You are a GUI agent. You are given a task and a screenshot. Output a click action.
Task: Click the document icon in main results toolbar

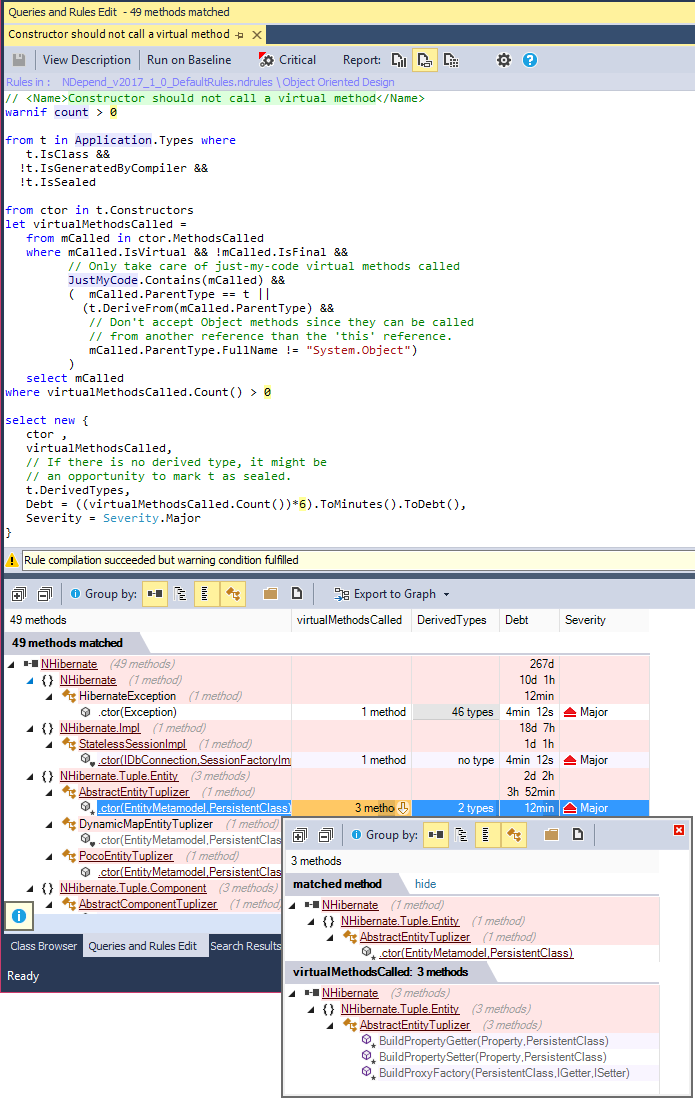click(x=297, y=594)
